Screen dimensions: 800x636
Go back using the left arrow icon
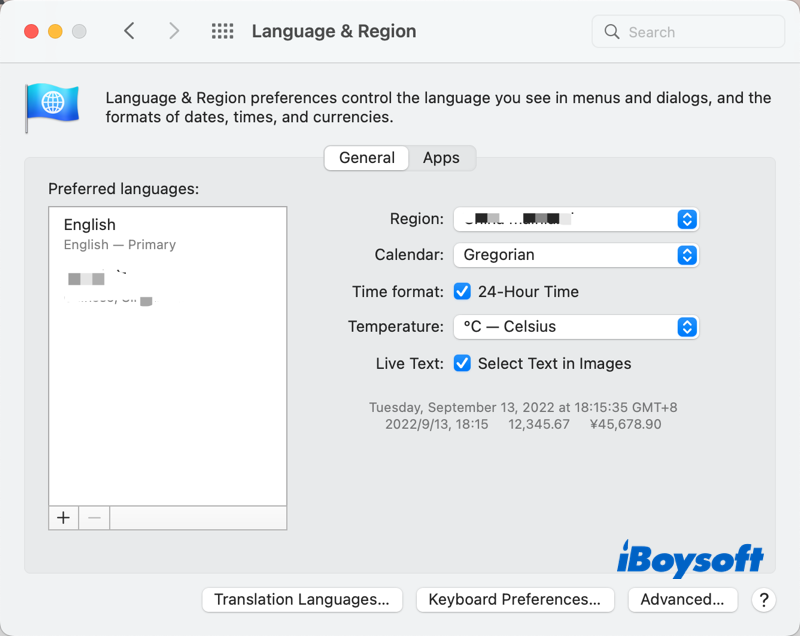point(129,31)
